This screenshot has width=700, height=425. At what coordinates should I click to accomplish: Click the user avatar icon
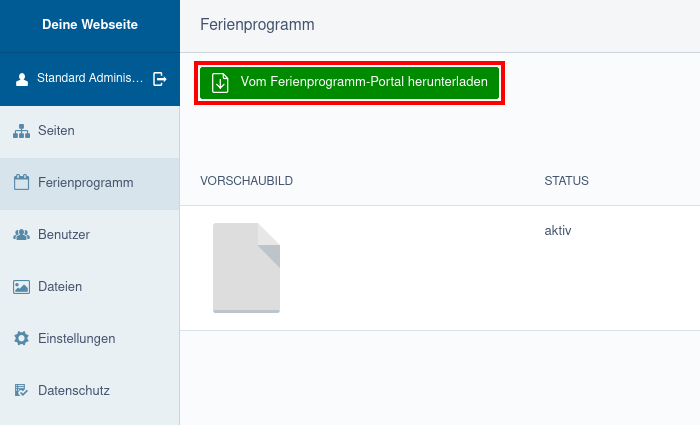22,79
